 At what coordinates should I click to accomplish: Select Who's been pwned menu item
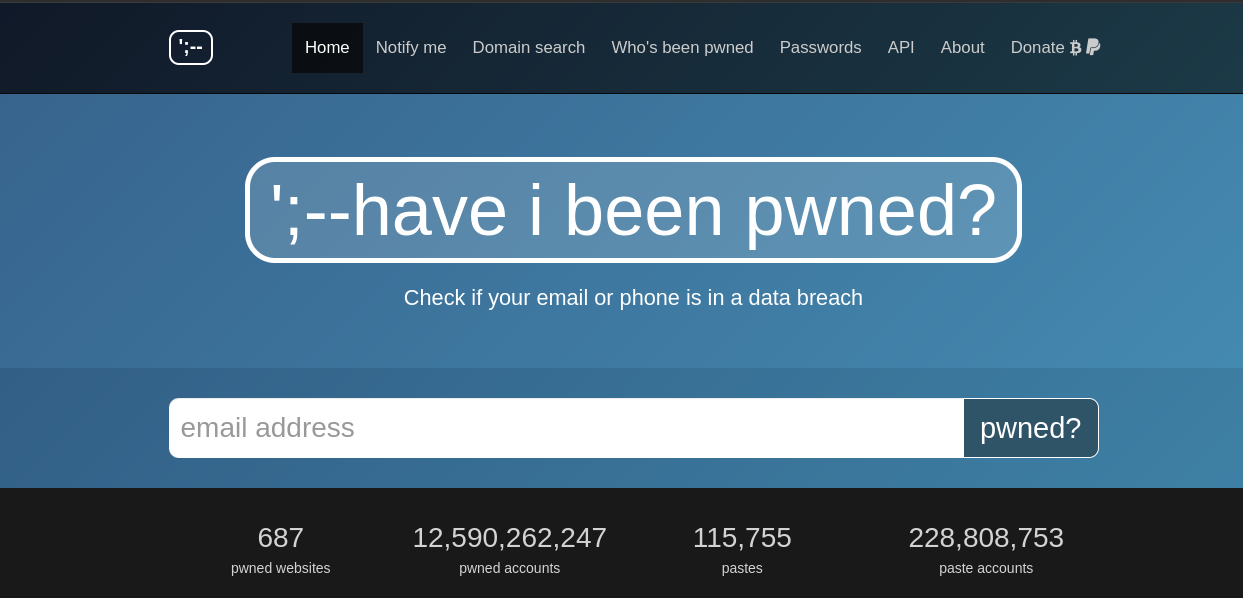click(682, 48)
